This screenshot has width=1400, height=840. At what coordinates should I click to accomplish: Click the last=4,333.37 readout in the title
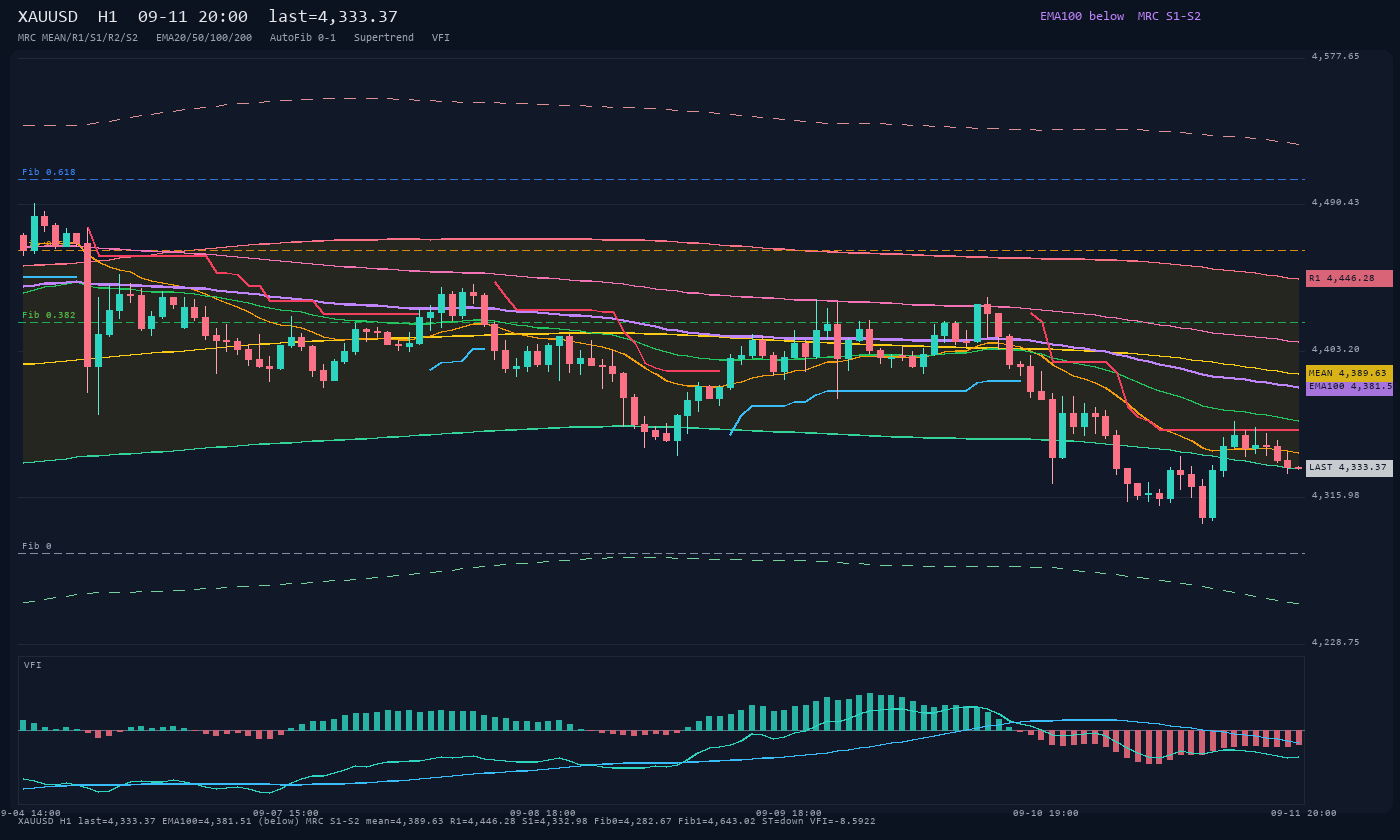333,17
